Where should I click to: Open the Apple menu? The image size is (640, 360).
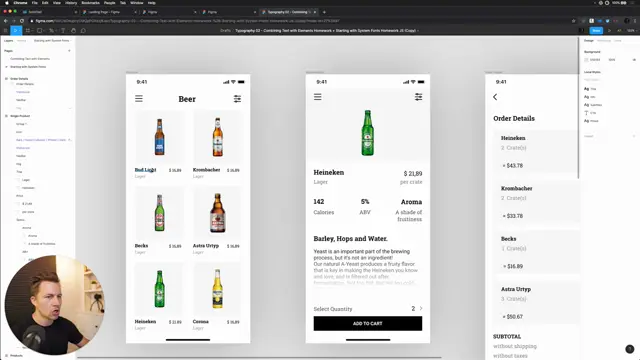(x=7, y=3)
